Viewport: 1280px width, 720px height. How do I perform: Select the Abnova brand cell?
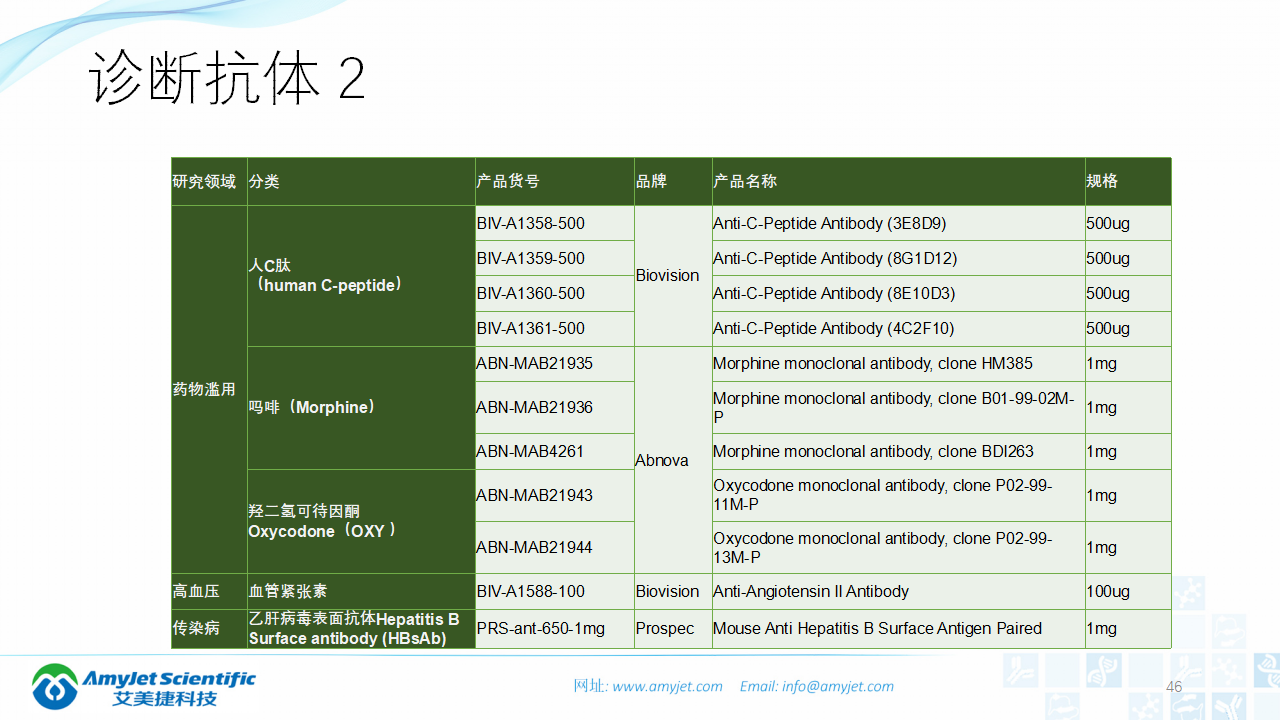[x=658, y=460]
